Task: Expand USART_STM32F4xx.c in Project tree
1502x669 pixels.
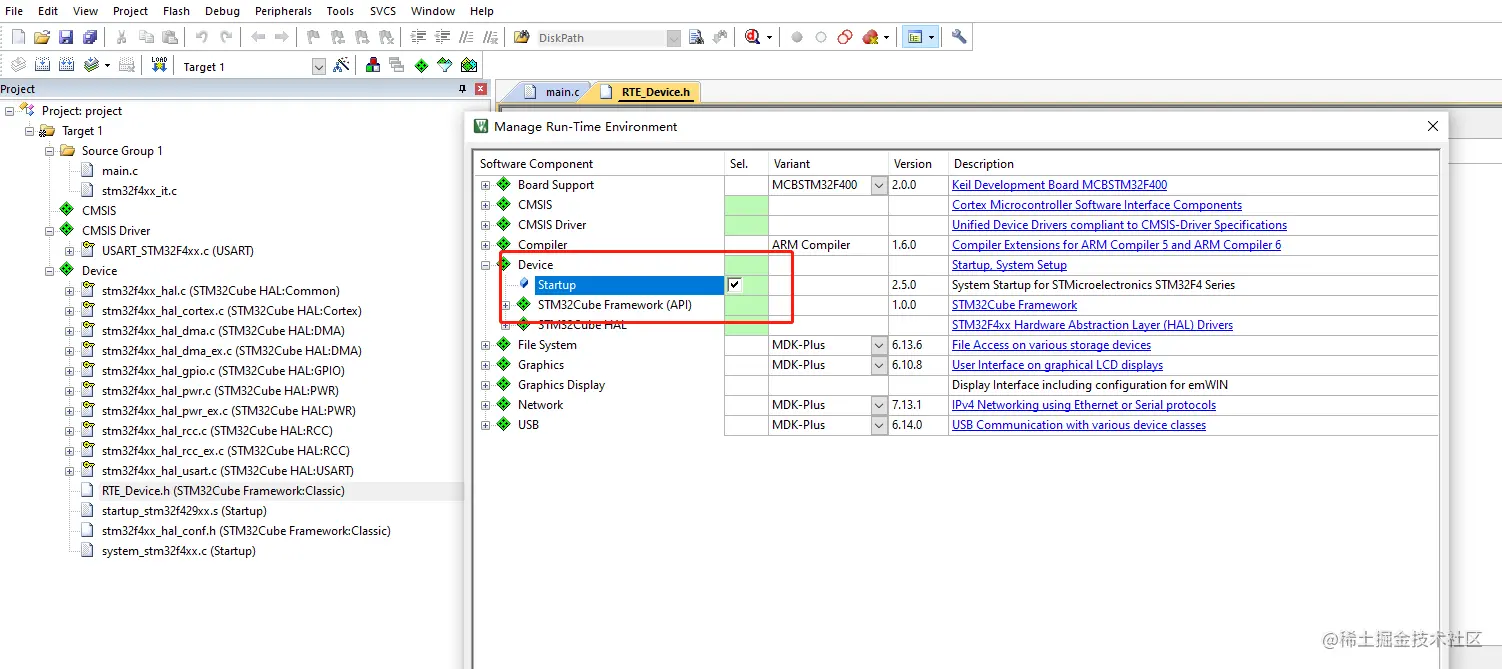Action: click(x=70, y=251)
